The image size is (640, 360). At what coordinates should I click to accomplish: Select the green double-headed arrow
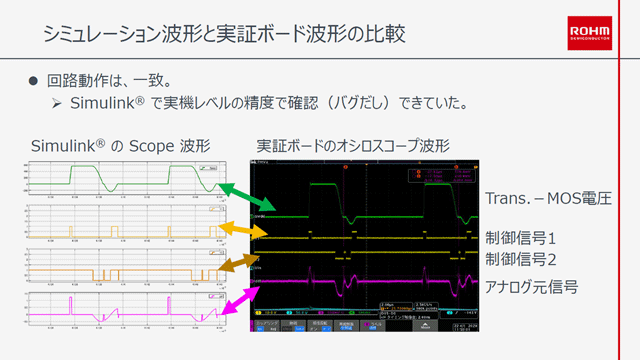click(x=247, y=197)
